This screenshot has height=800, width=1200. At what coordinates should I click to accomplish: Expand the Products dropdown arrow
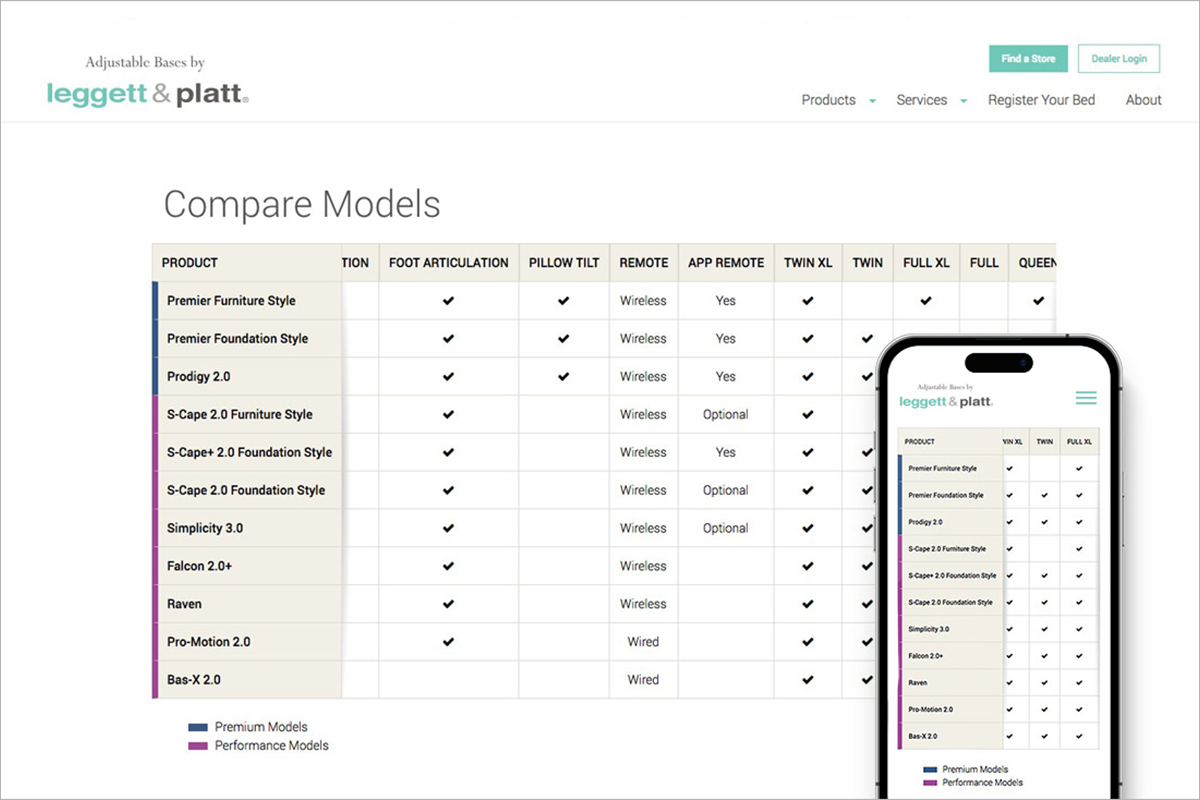[872, 101]
